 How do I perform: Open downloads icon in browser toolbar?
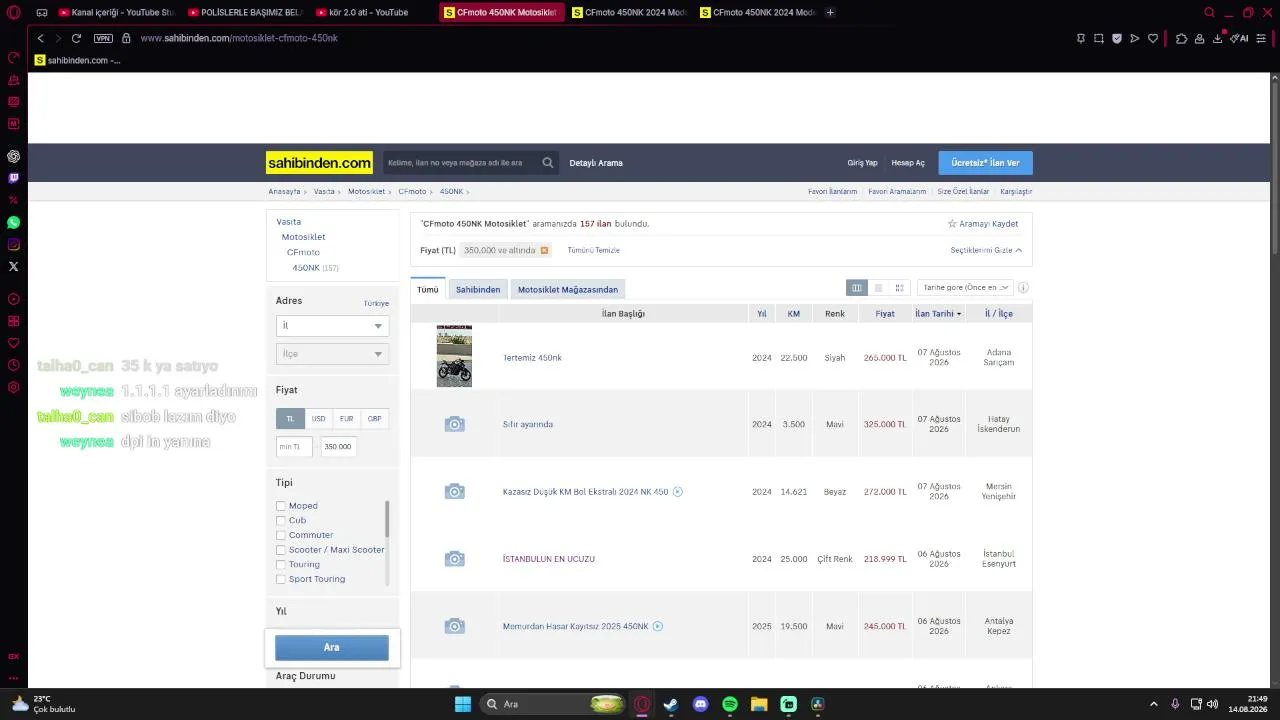pyautogui.click(x=1217, y=38)
